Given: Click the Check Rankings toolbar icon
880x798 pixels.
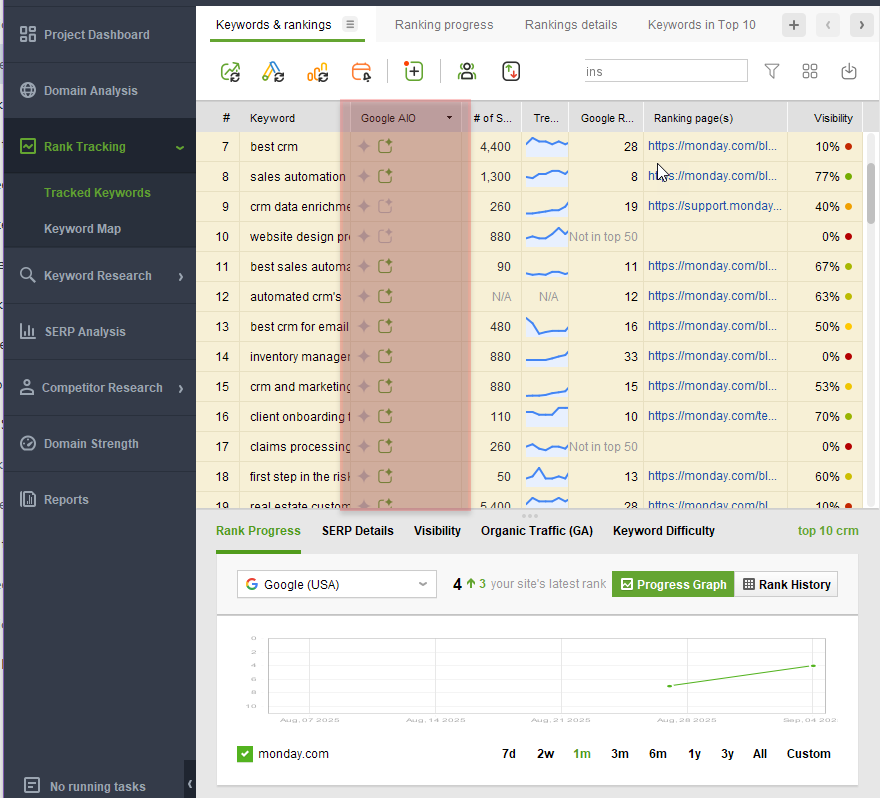Looking at the screenshot, I should 230,72.
